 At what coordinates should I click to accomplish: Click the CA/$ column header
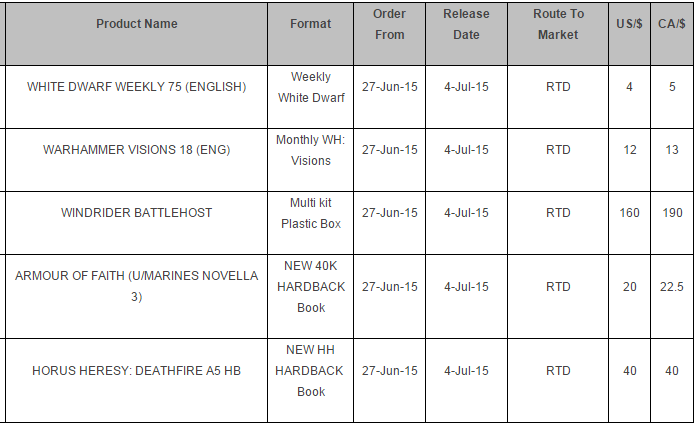coord(671,24)
